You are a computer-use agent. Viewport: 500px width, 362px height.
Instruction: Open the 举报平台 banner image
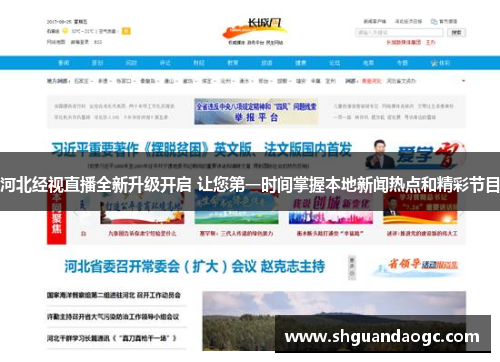pos(256,111)
